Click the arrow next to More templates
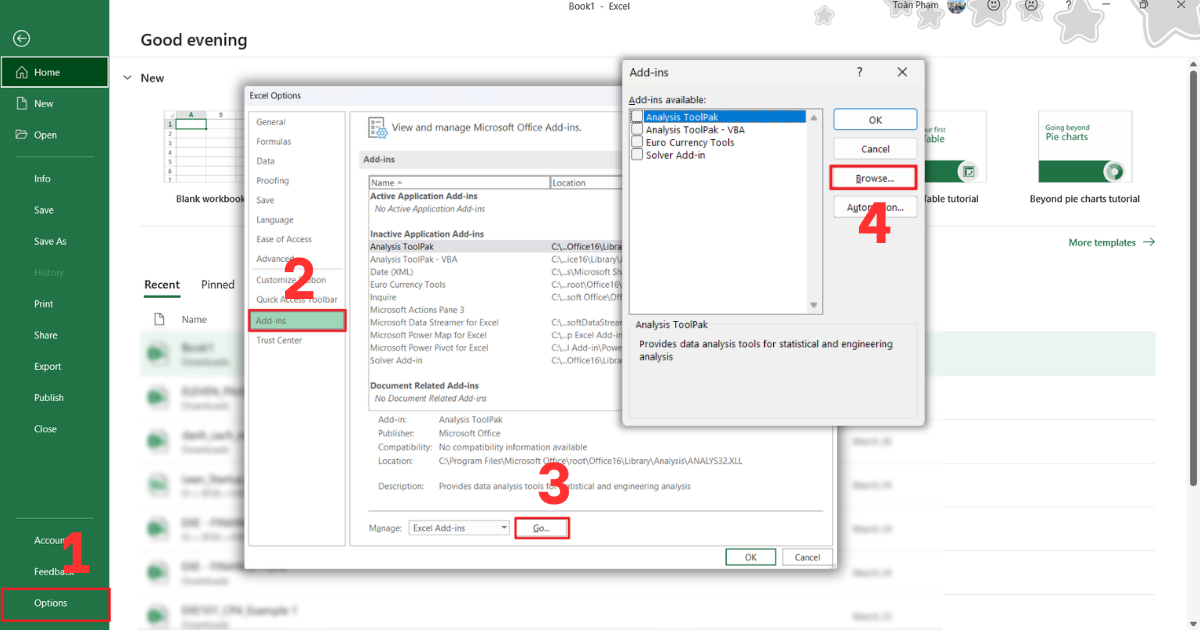This screenshot has height=630, width=1200. tap(1149, 242)
